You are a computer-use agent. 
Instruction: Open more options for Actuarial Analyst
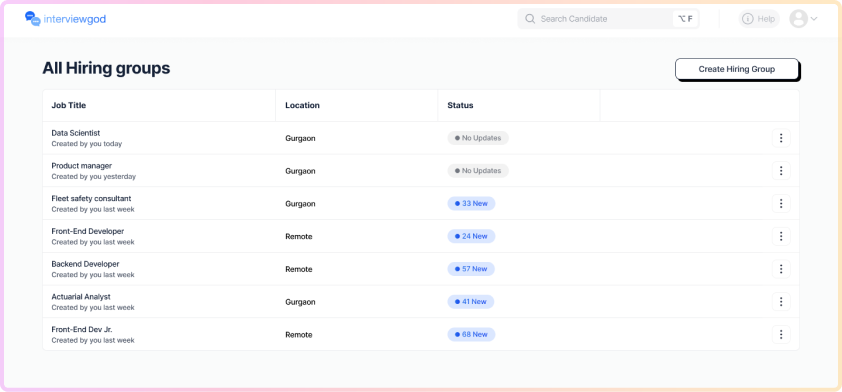click(781, 302)
